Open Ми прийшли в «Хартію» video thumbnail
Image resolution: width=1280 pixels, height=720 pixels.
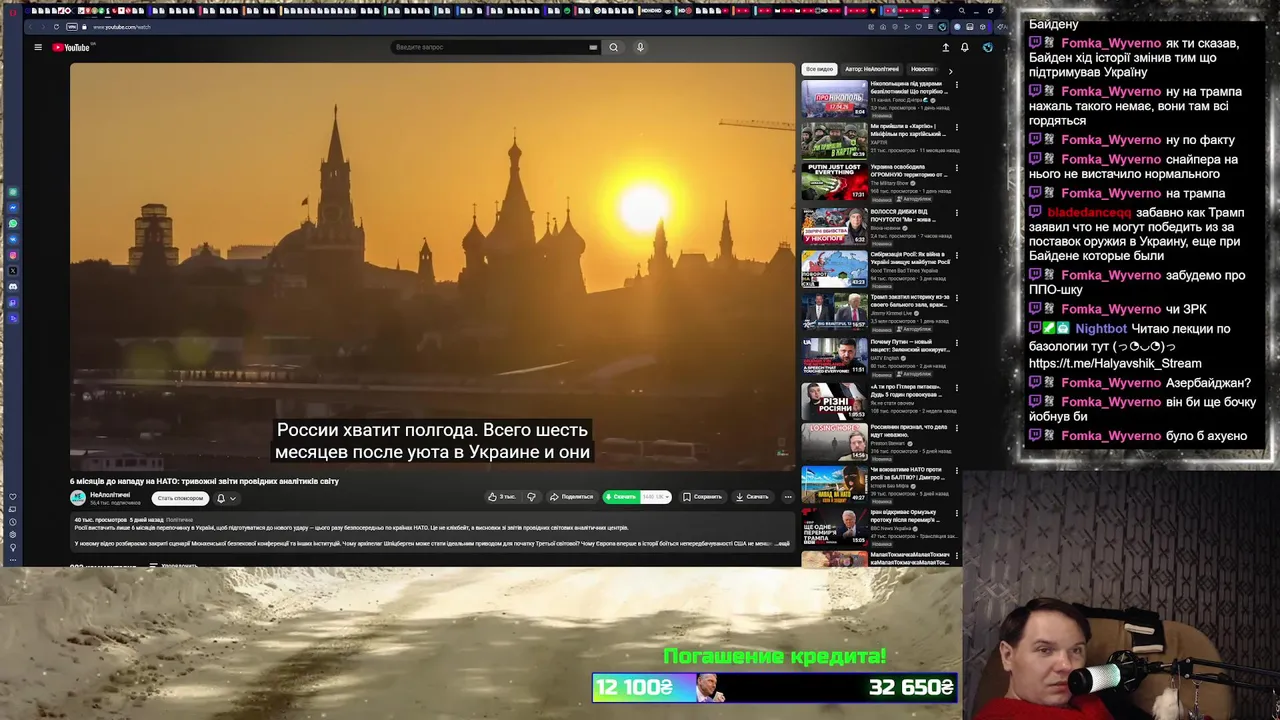(x=835, y=141)
